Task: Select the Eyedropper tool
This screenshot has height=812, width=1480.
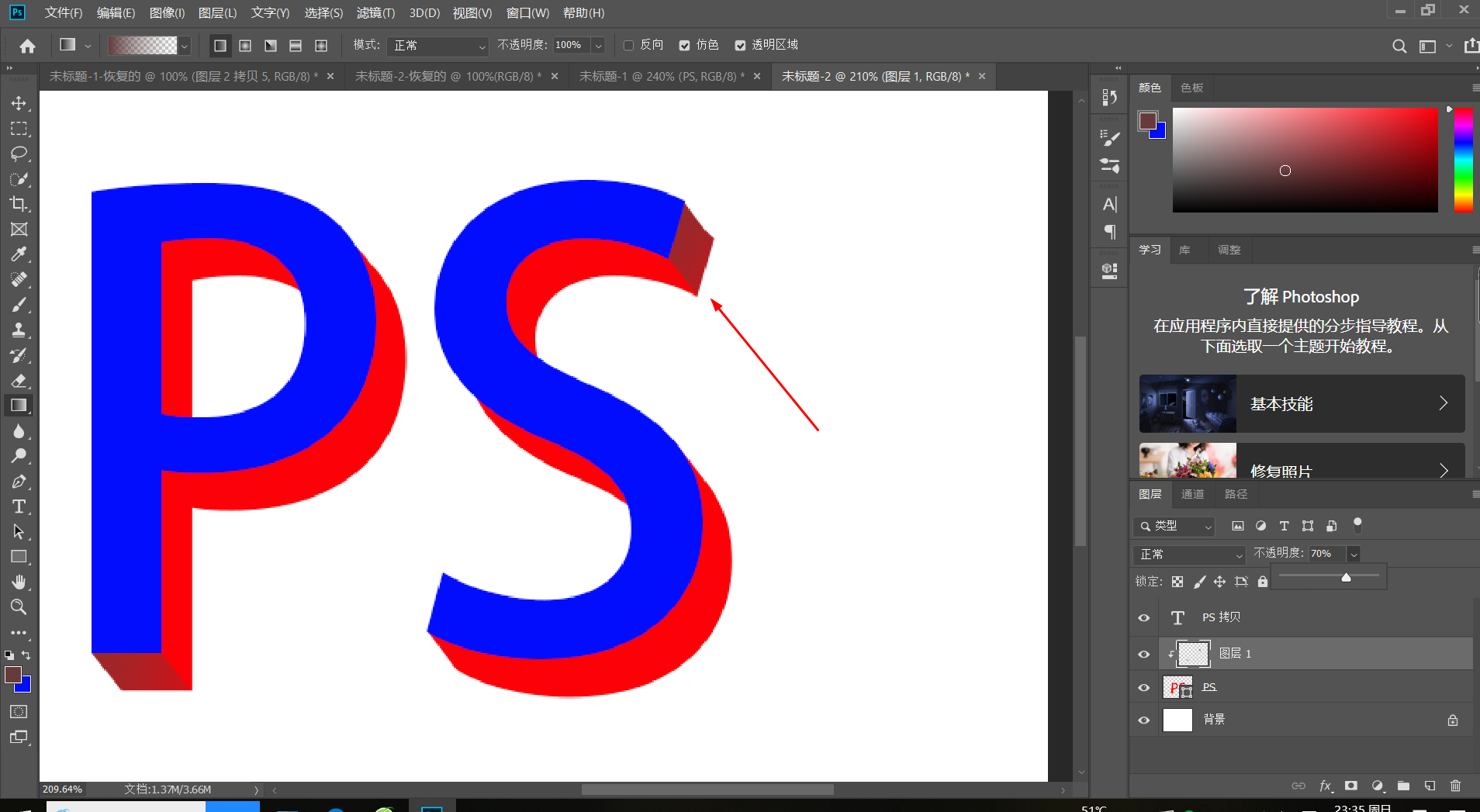Action: [19, 254]
